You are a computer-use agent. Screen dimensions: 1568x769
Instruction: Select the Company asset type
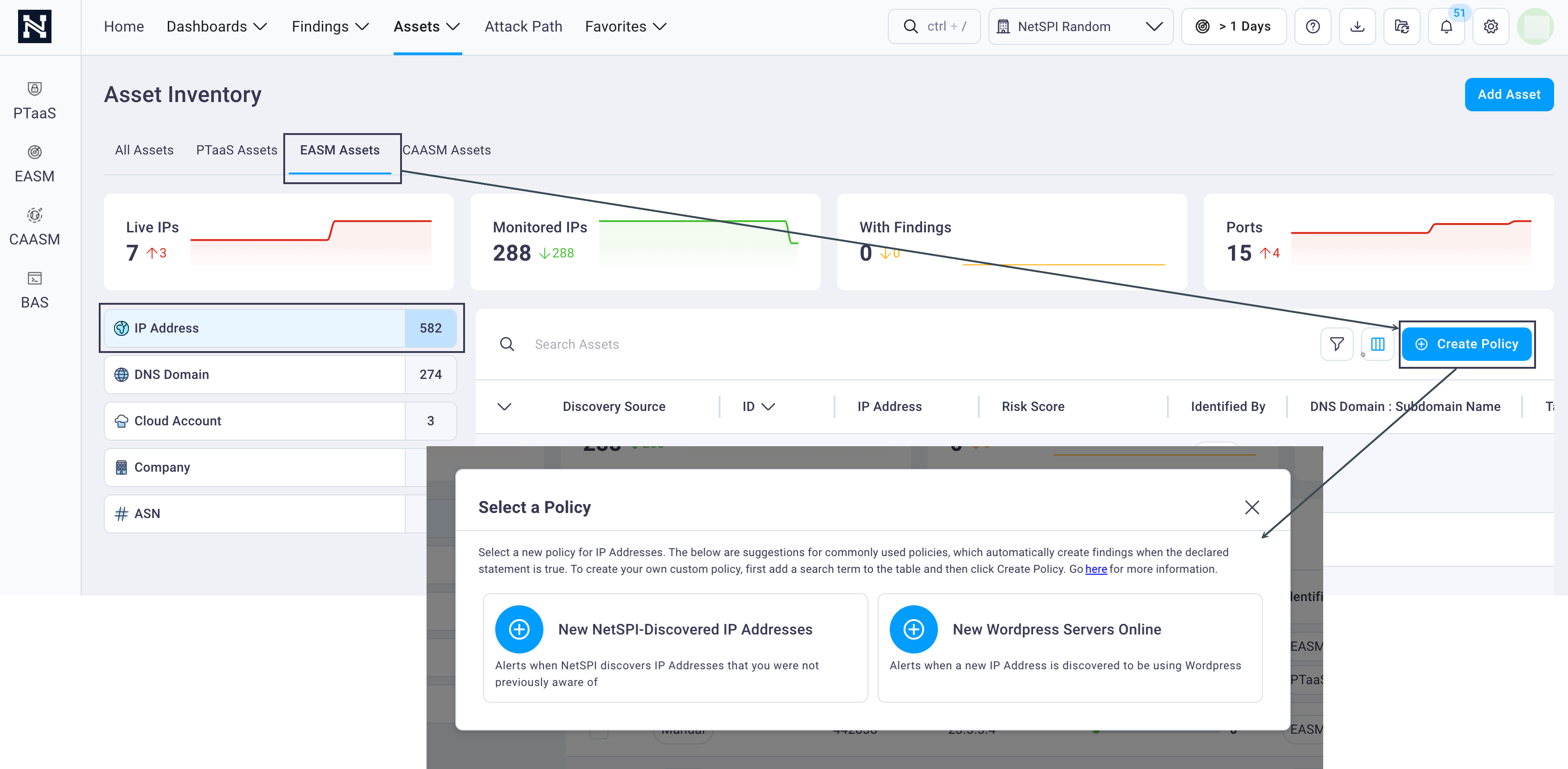coord(265,467)
